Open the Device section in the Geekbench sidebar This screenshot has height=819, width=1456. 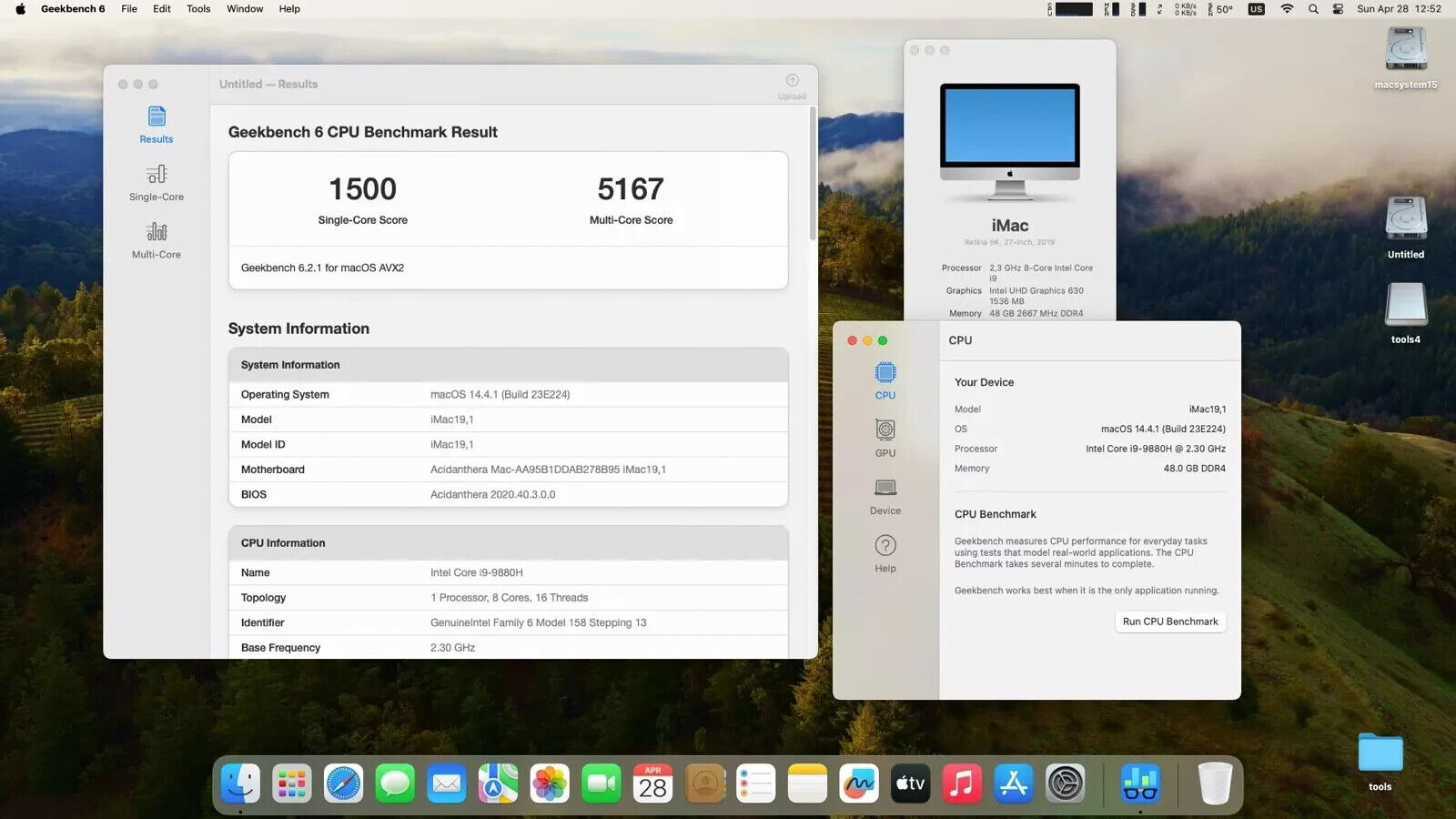click(x=885, y=497)
